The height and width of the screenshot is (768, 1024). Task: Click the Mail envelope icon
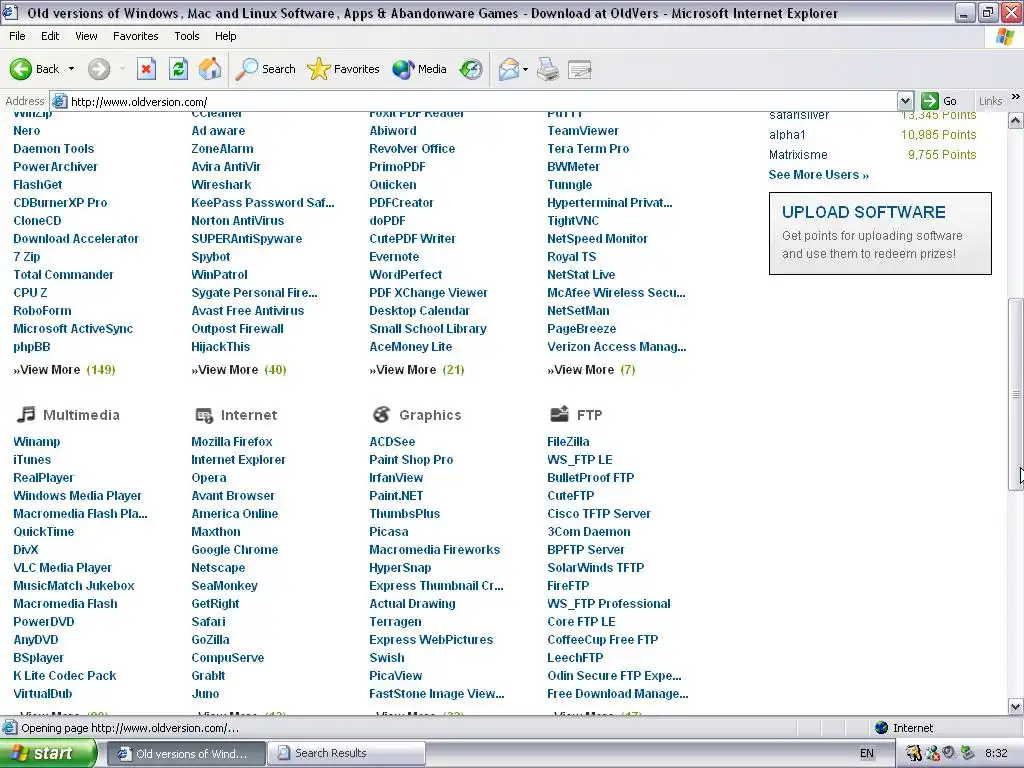click(509, 69)
